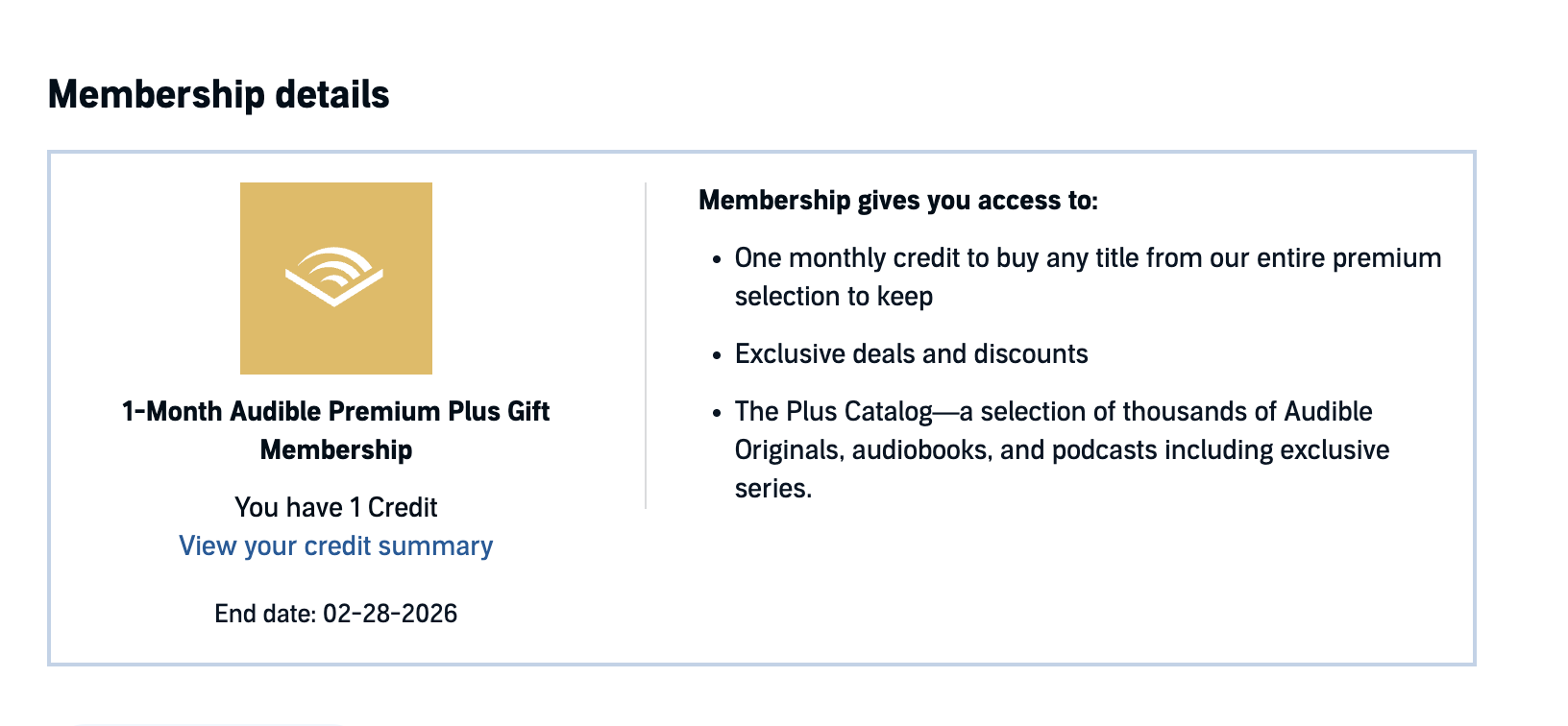Click the words selection to keep
Image resolution: width=1568 pixels, height=726 pixels.
point(833,297)
